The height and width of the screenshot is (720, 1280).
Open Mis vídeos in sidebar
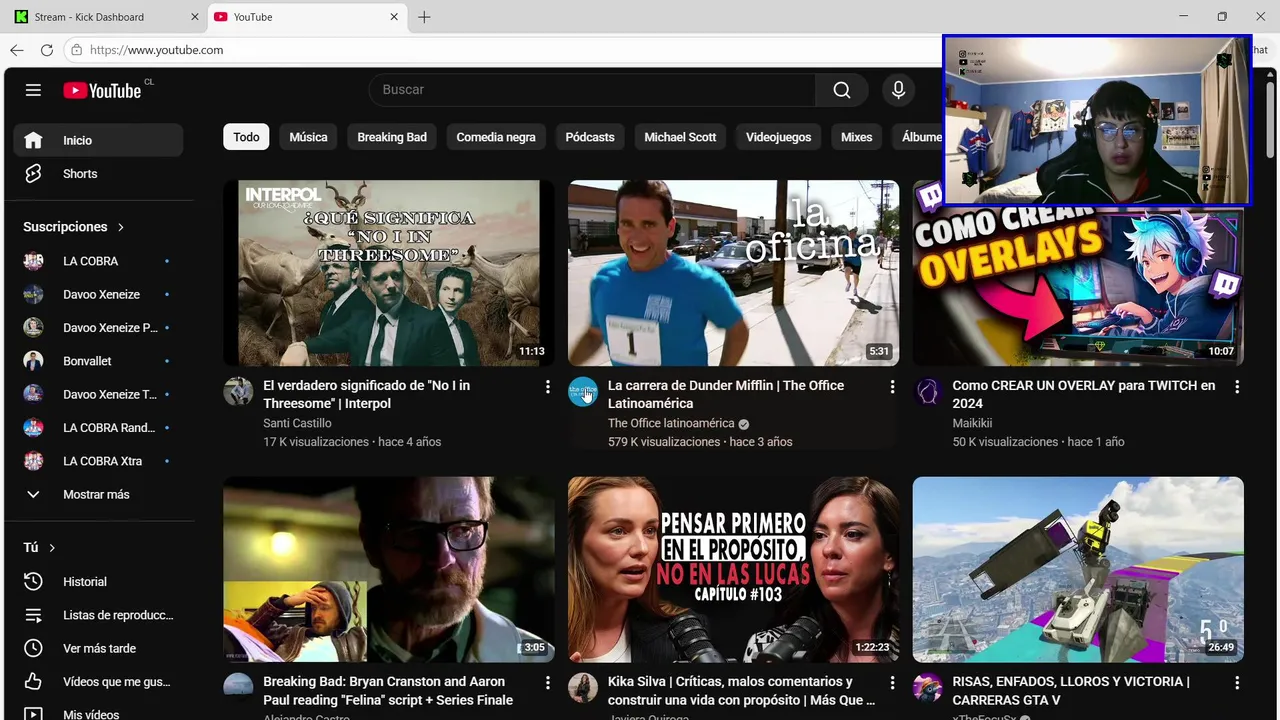pos(98,714)
